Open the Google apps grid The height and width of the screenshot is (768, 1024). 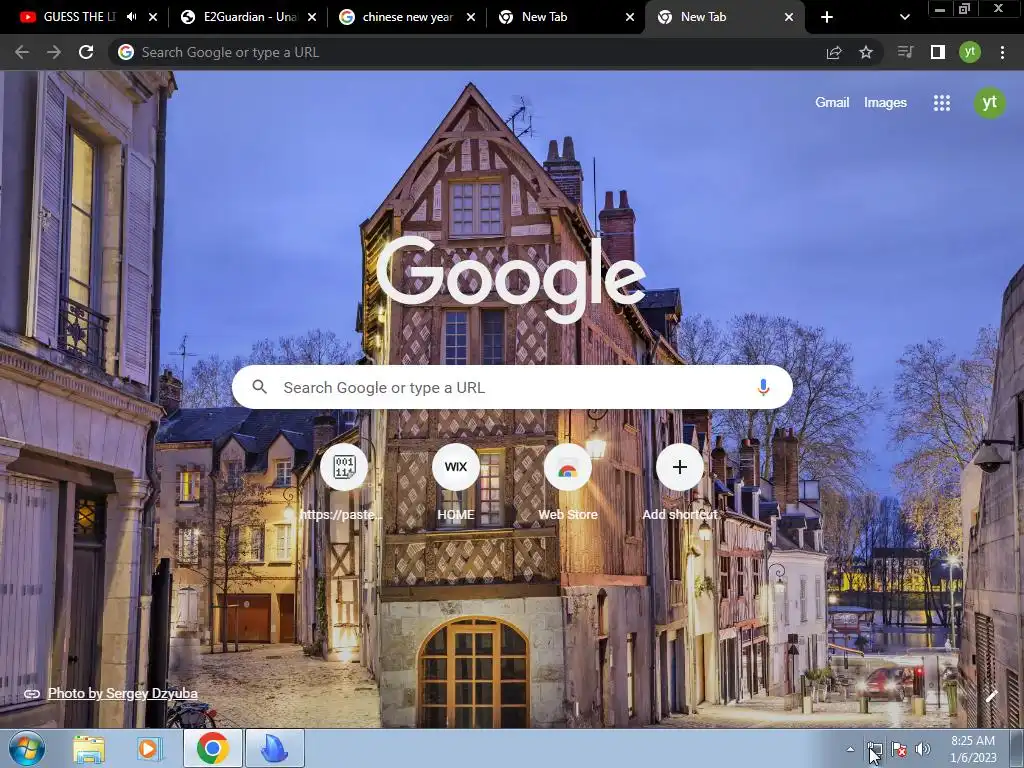click(x=942, y=103)
